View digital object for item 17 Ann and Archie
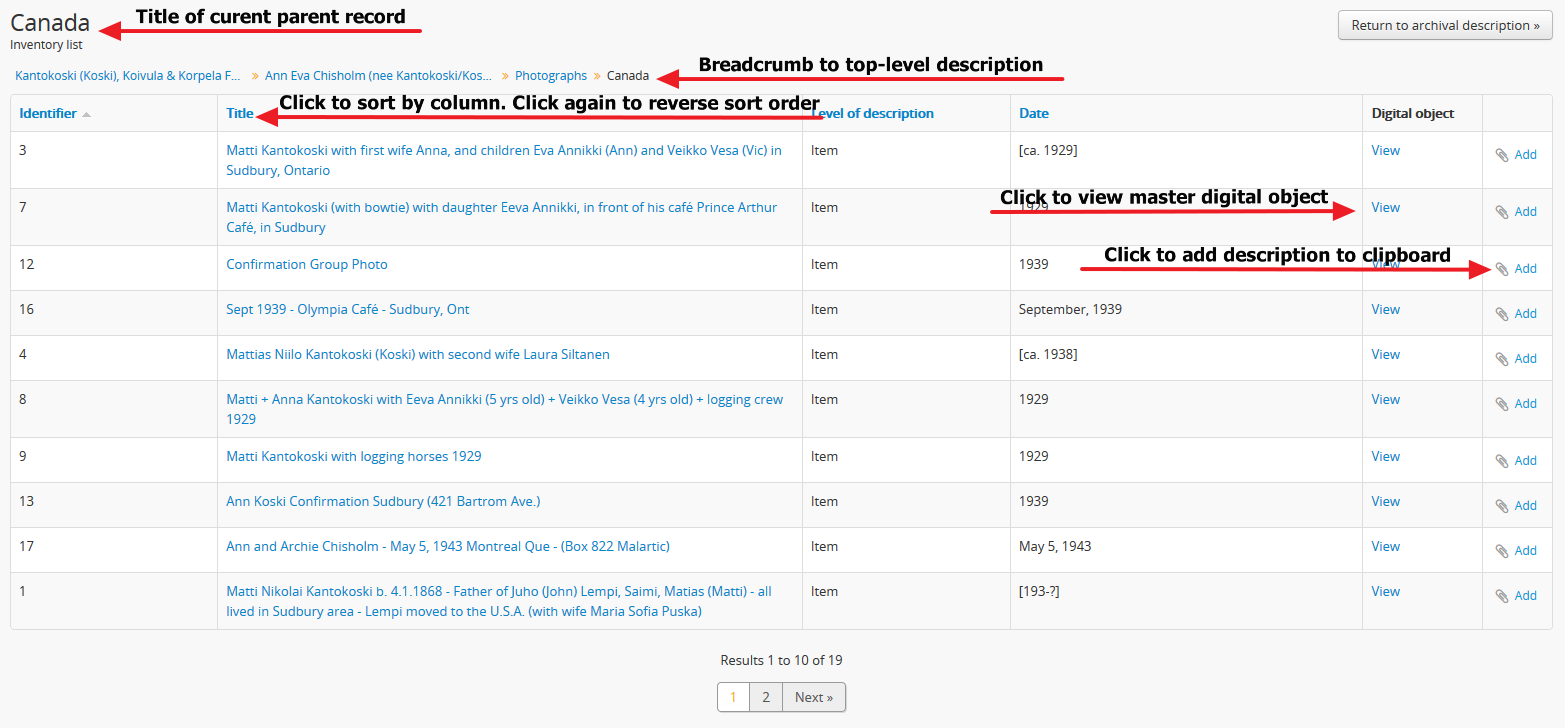 1385,547
